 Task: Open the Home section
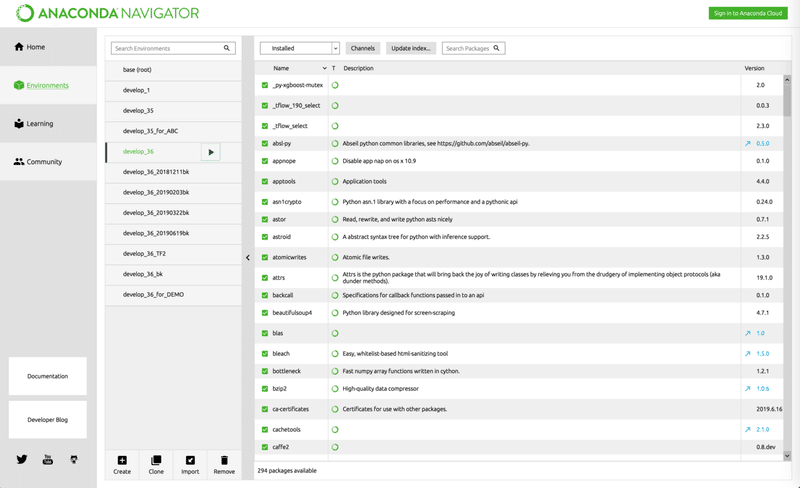click(48, 47)
